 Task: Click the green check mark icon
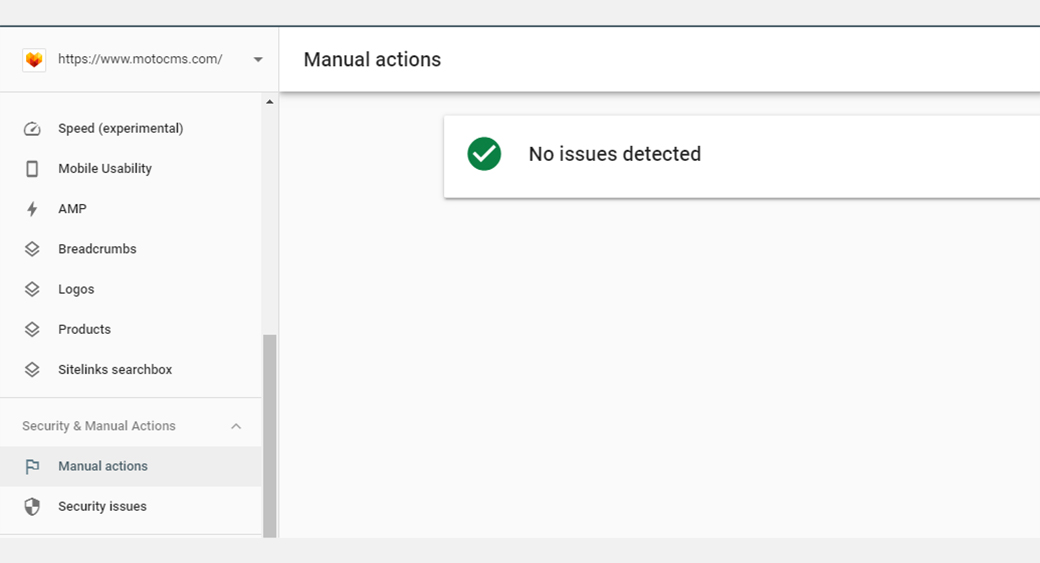point(484,154)
